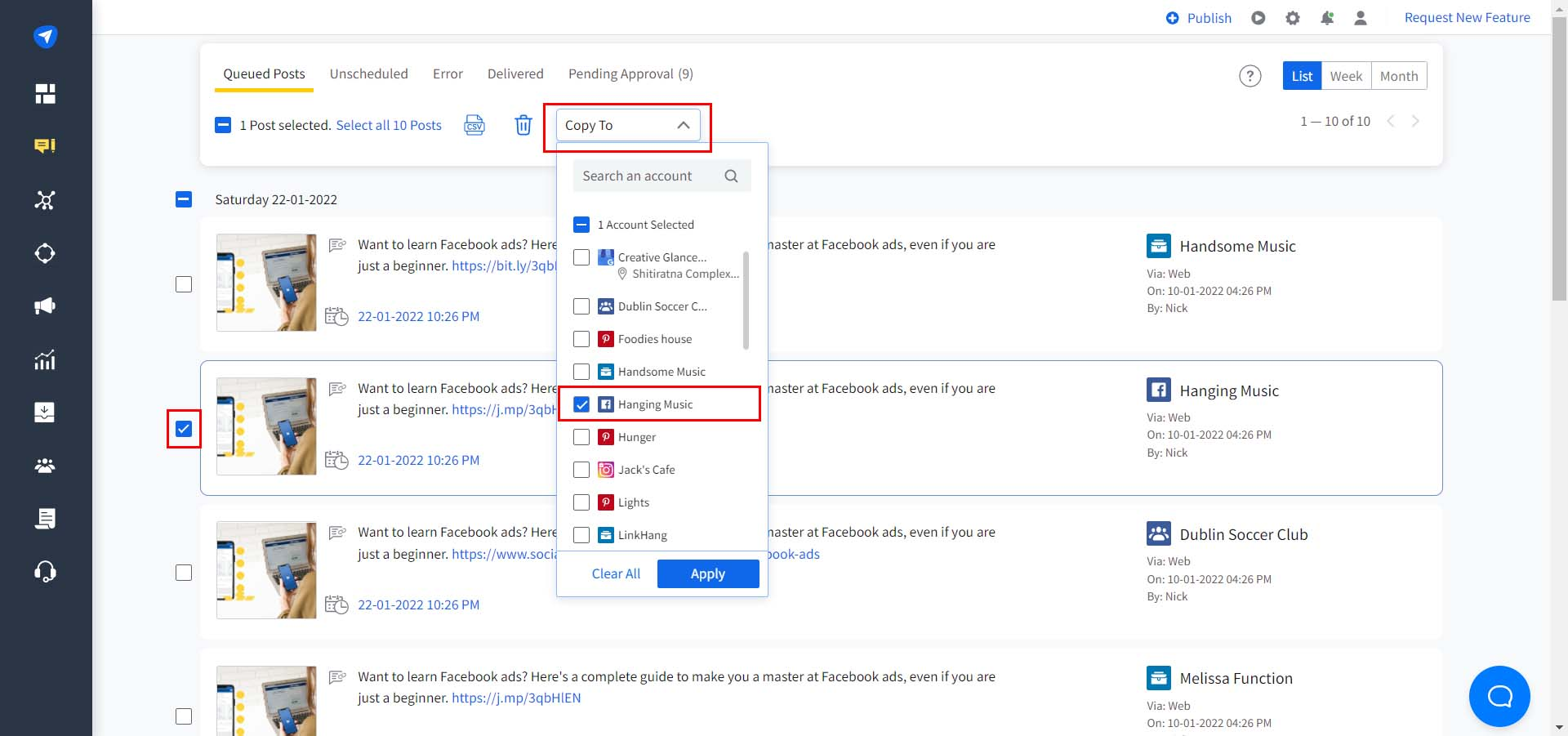Check Jack's Cafe account checkbox
Screen dimensions: 1568x736
[581, 470]
